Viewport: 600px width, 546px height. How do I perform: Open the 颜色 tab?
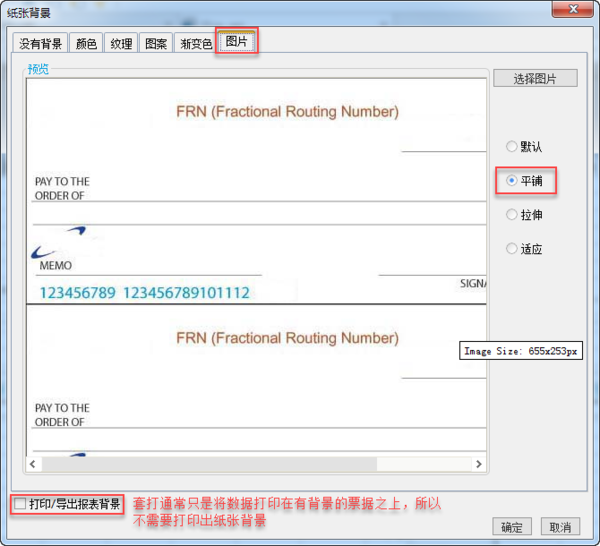tap(86, 44)
